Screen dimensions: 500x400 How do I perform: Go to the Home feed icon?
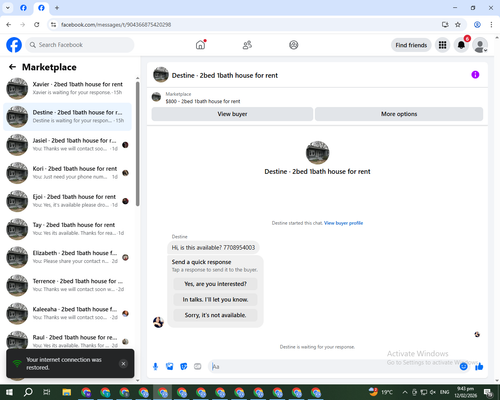point(200,45)
